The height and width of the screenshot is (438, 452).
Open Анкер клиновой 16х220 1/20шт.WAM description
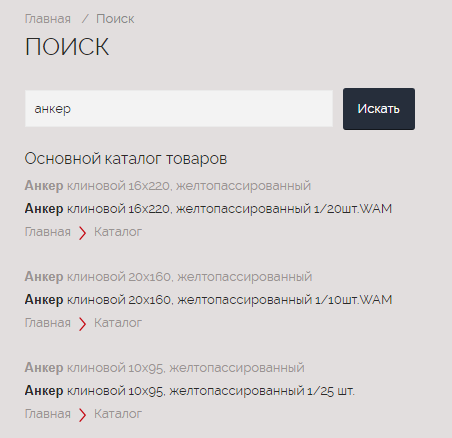208,209
